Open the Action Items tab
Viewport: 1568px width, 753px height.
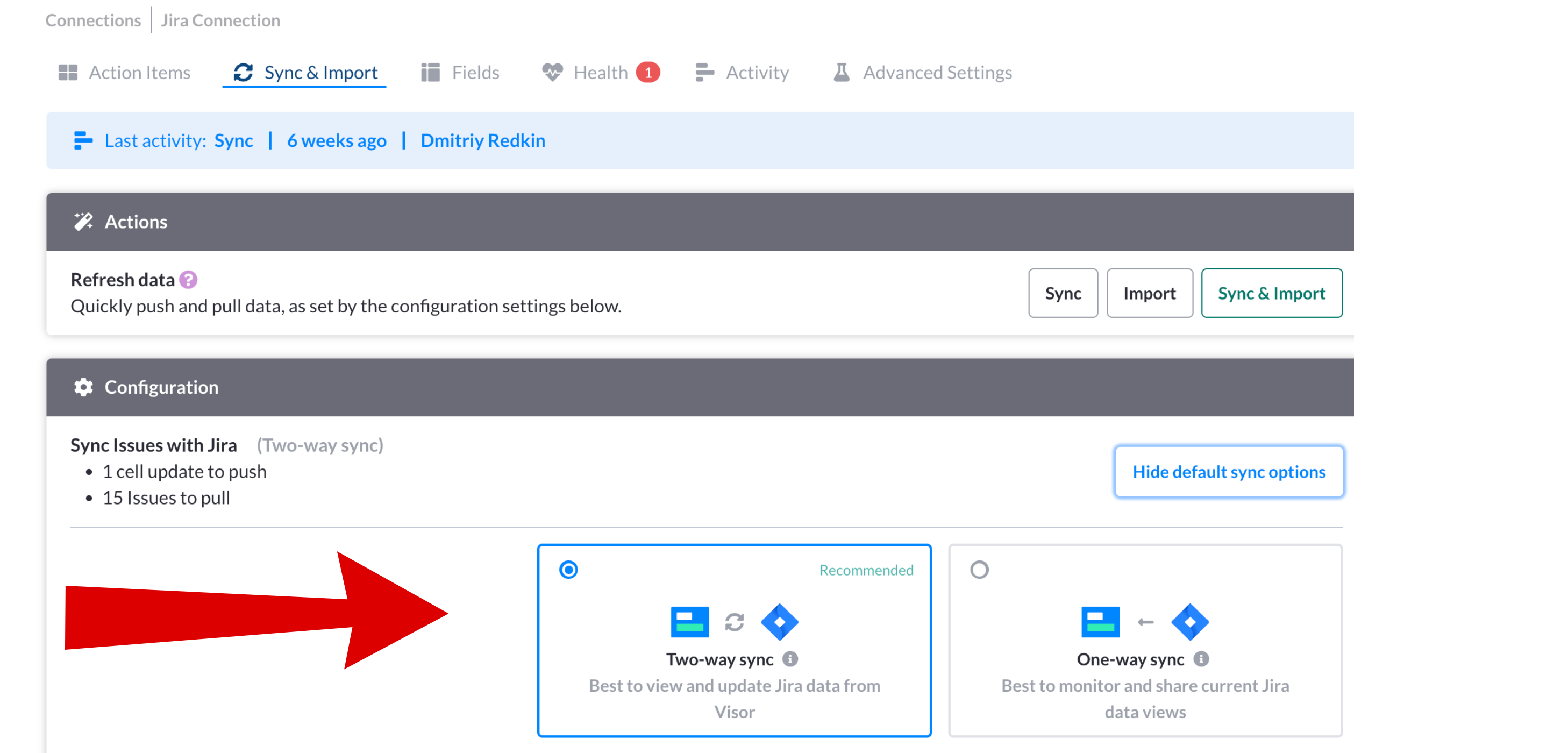(124, 73)
